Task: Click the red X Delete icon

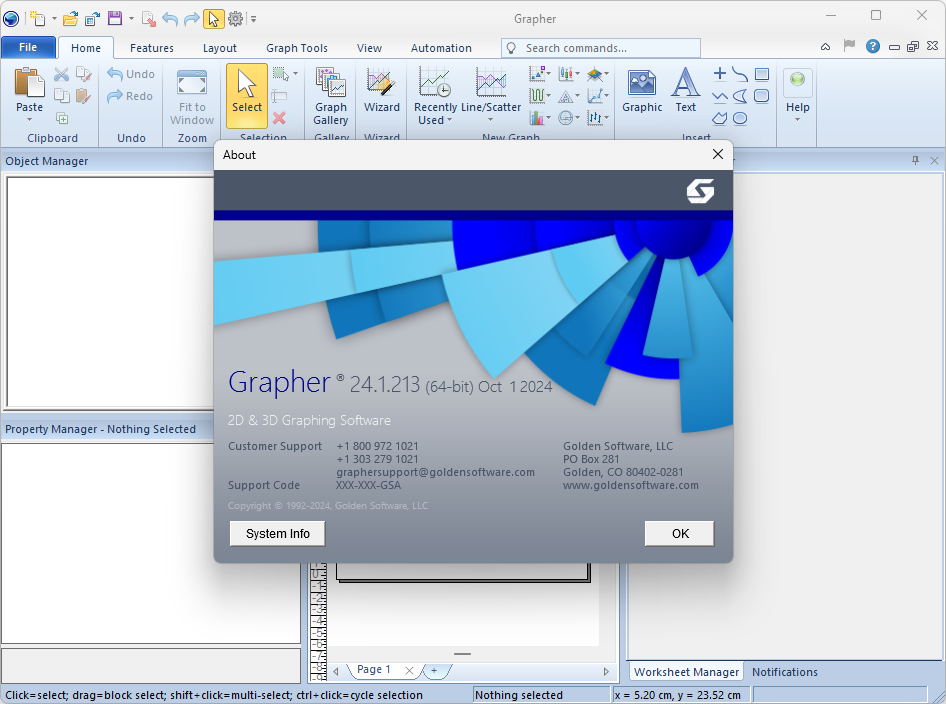Action: [x=279, y=118]
